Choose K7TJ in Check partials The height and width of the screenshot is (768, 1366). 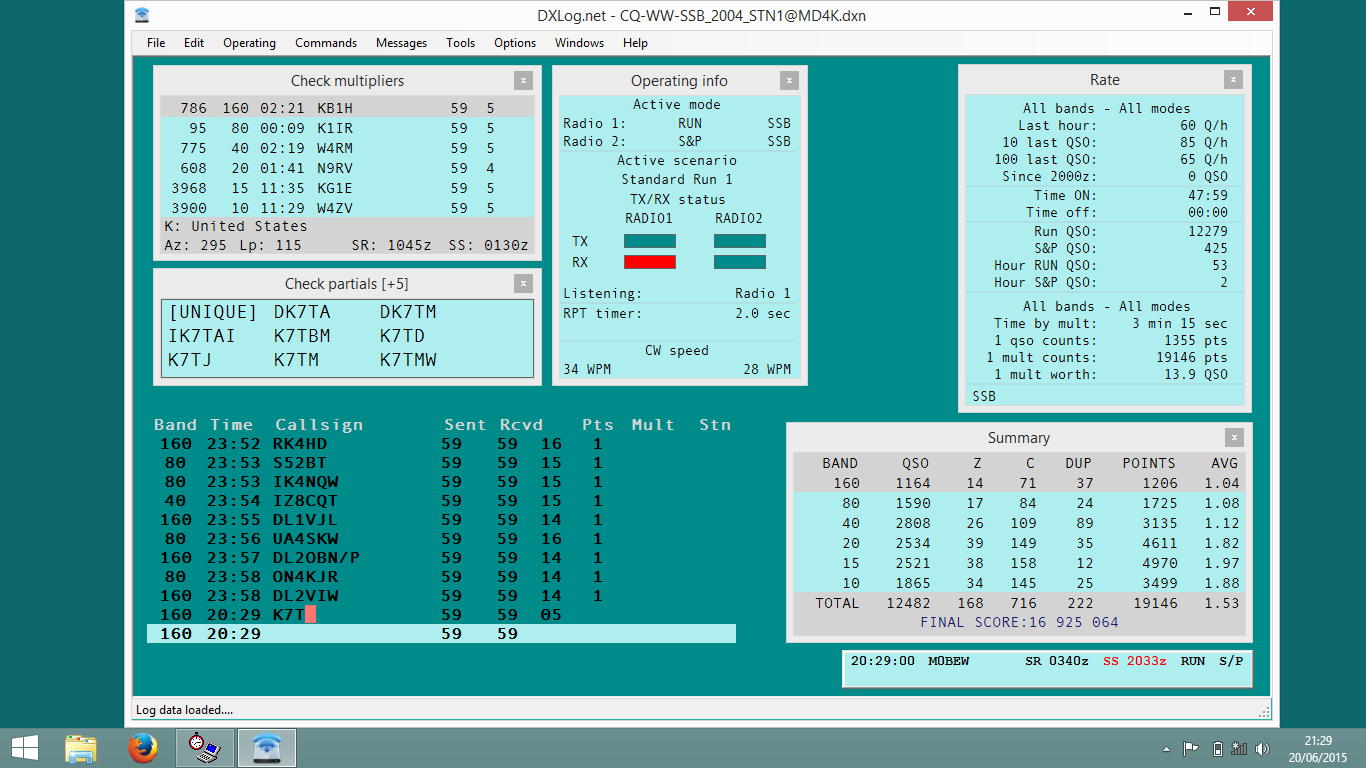point(190,360)
